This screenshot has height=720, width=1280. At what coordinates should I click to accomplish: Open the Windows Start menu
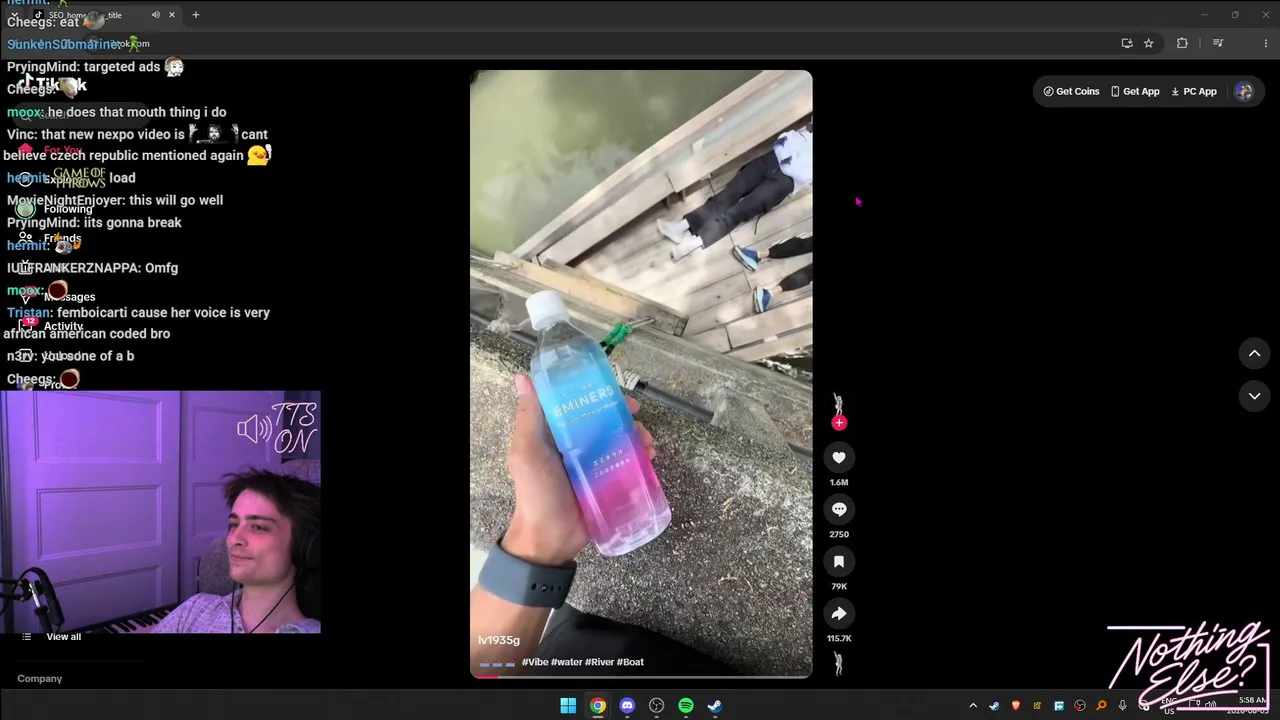pyautogui.click(x=568, y=706)
